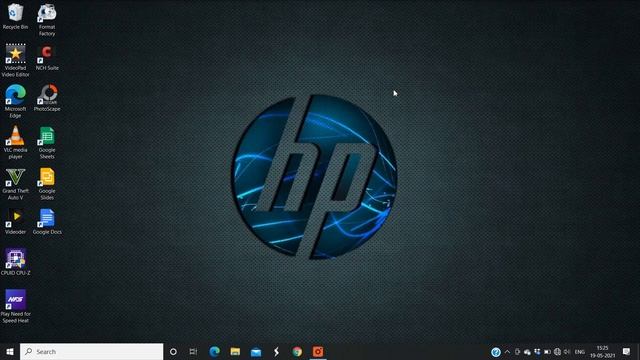This screenshot has height=360, width=640.
Task: Select the PhotoScape desktop shortcut
Action: click(47, 98)
